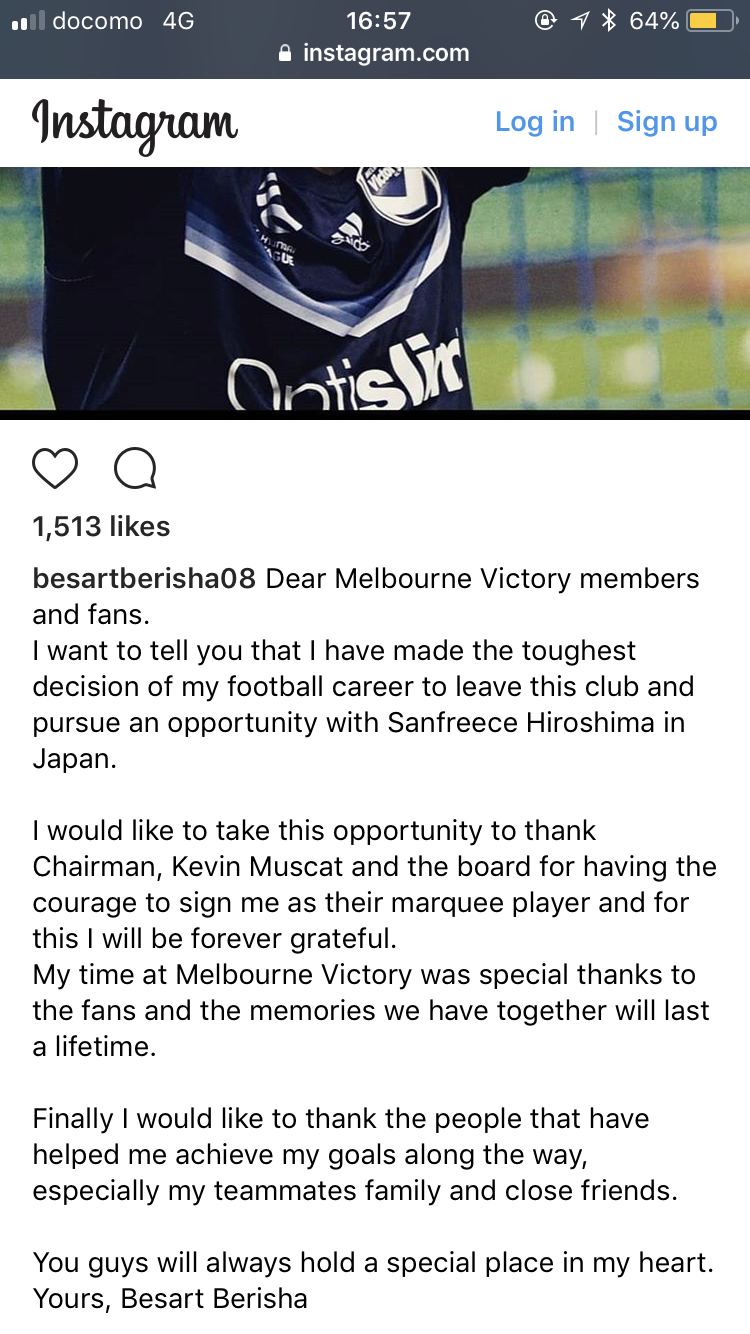This screenshot has height=1334, width=750.
Task: Tap the rotation lock status icon
Action: (x=546, y=20)
